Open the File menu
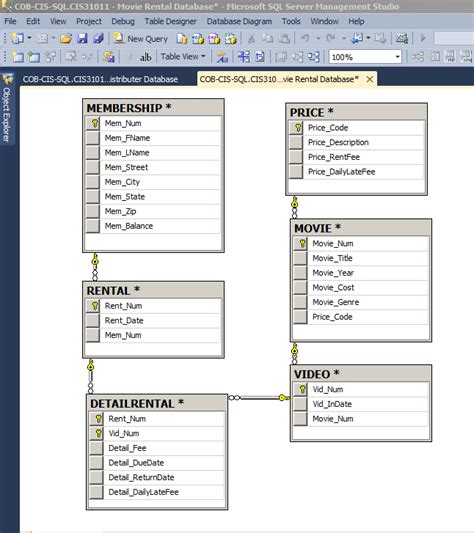The width and height of the screenshot is (474, 533). [10, 21]
